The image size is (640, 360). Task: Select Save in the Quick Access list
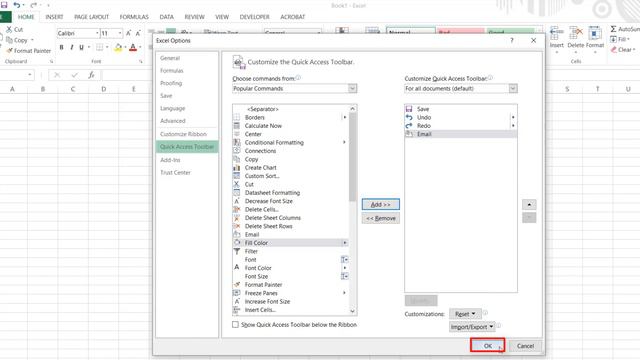click(x=461, y=109)
